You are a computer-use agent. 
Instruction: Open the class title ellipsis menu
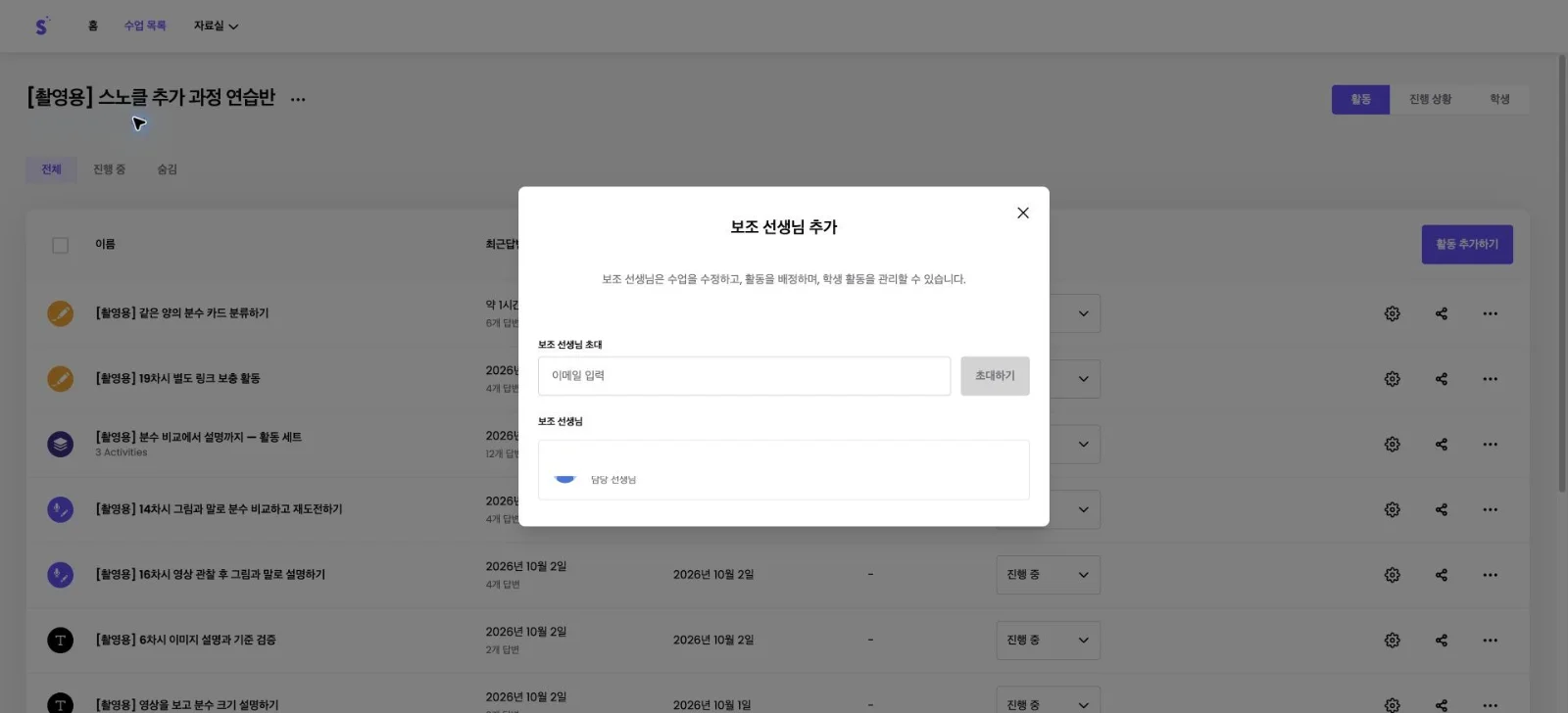[x=298, y=99]
